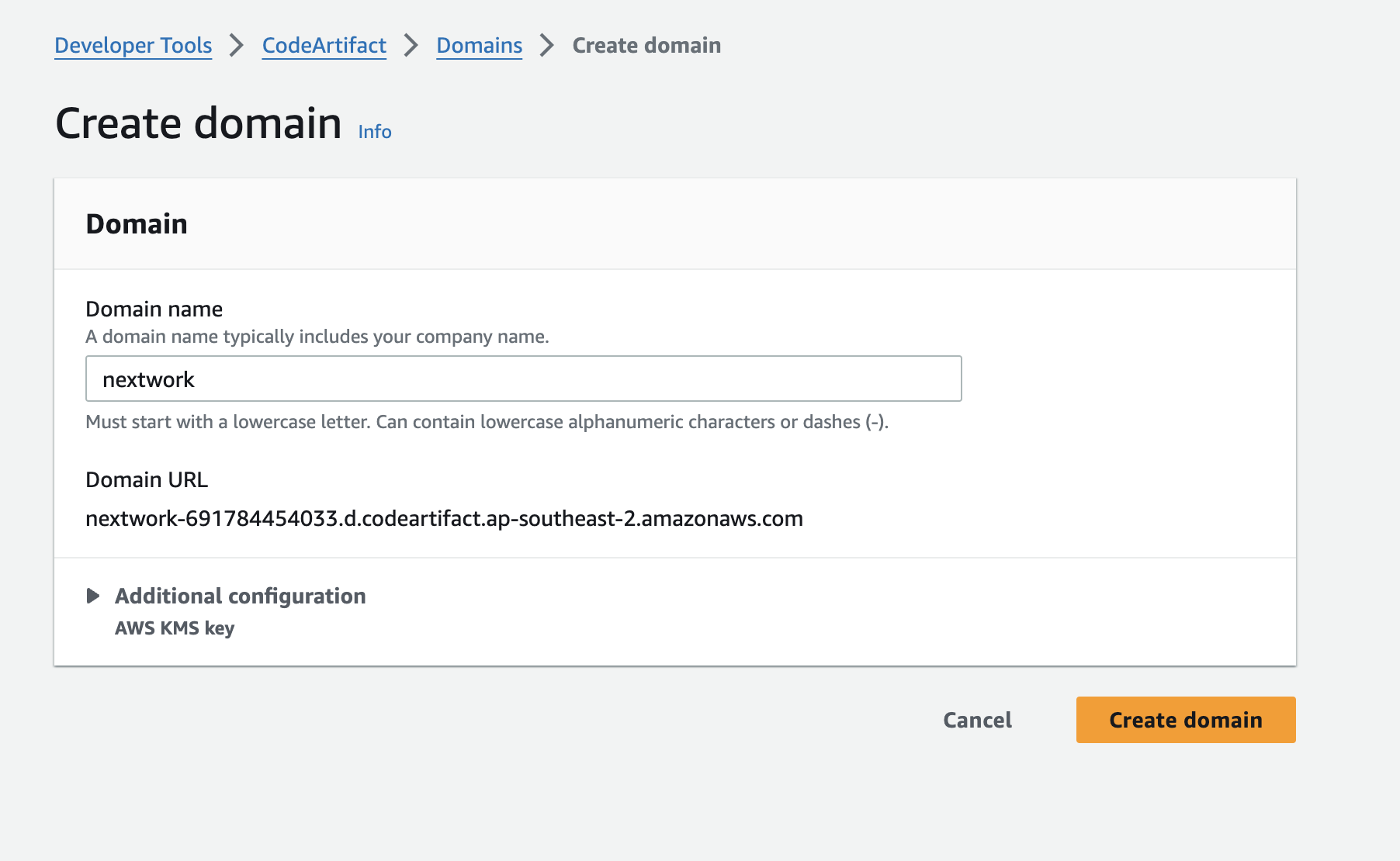
Task: Click the Additional configuration section title
Action: click(240, 596)
